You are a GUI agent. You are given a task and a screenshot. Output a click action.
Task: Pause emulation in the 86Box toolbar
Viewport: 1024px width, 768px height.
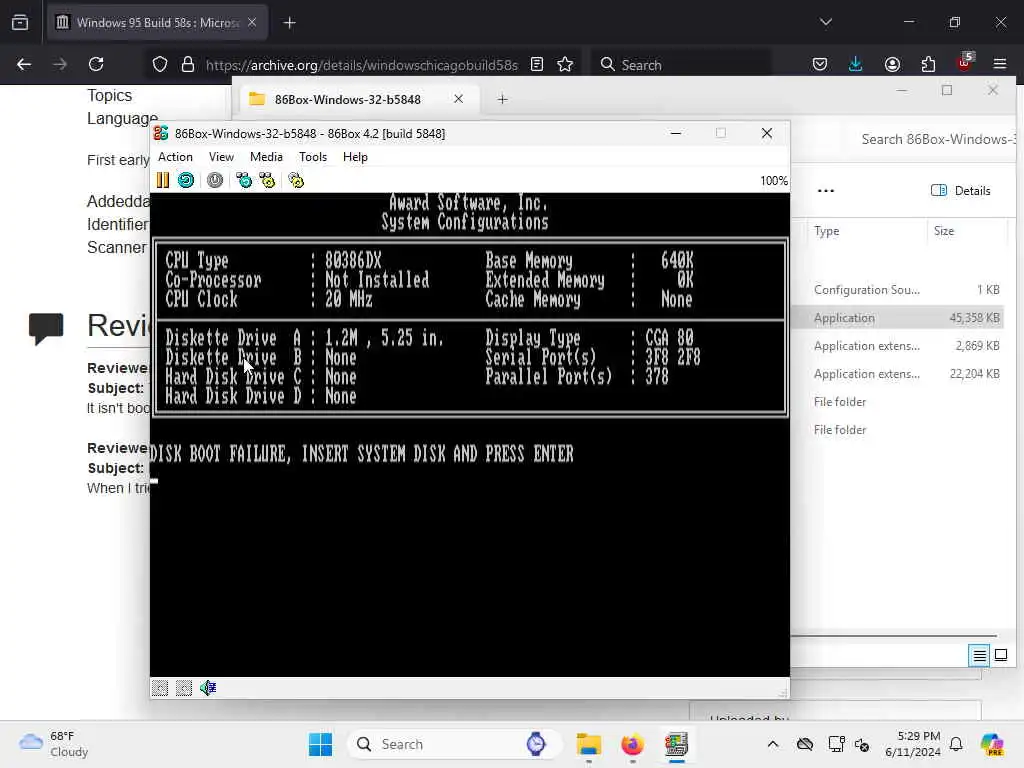[163, 180]
